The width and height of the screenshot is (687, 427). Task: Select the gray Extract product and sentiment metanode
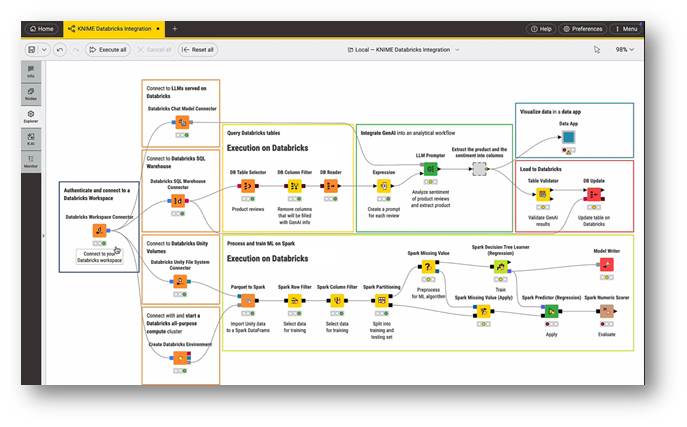click(479, 169)
